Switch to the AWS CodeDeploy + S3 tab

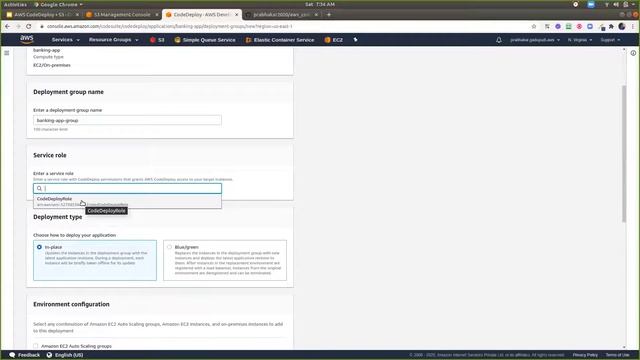point(42,15)
